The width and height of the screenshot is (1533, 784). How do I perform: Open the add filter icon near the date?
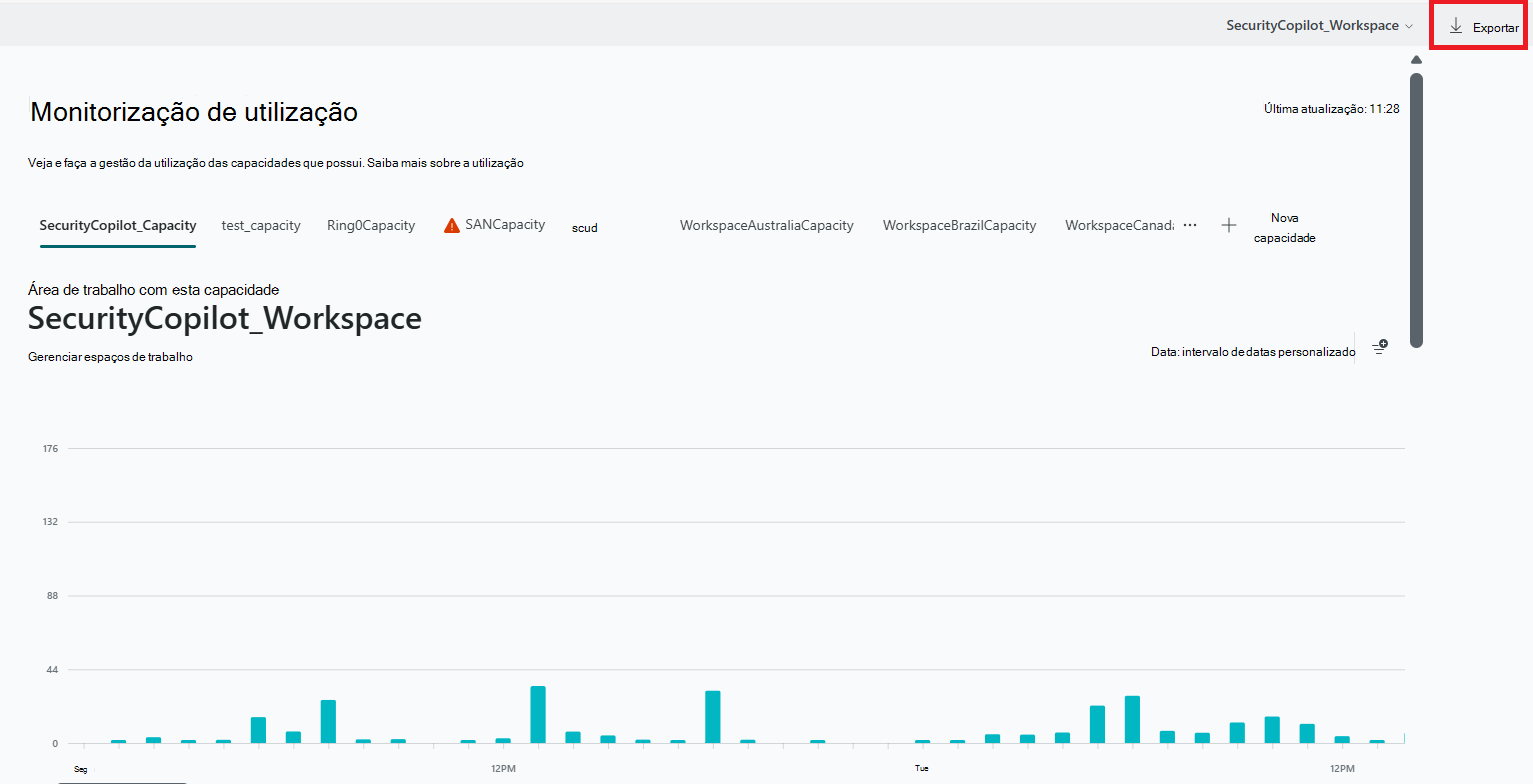1380,346
